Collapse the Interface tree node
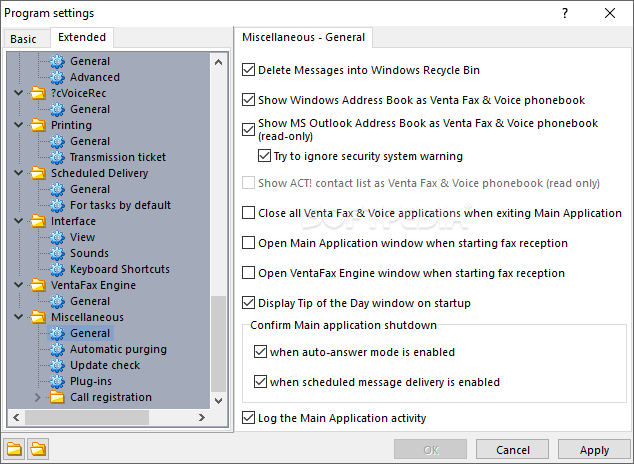 (18, 221)
